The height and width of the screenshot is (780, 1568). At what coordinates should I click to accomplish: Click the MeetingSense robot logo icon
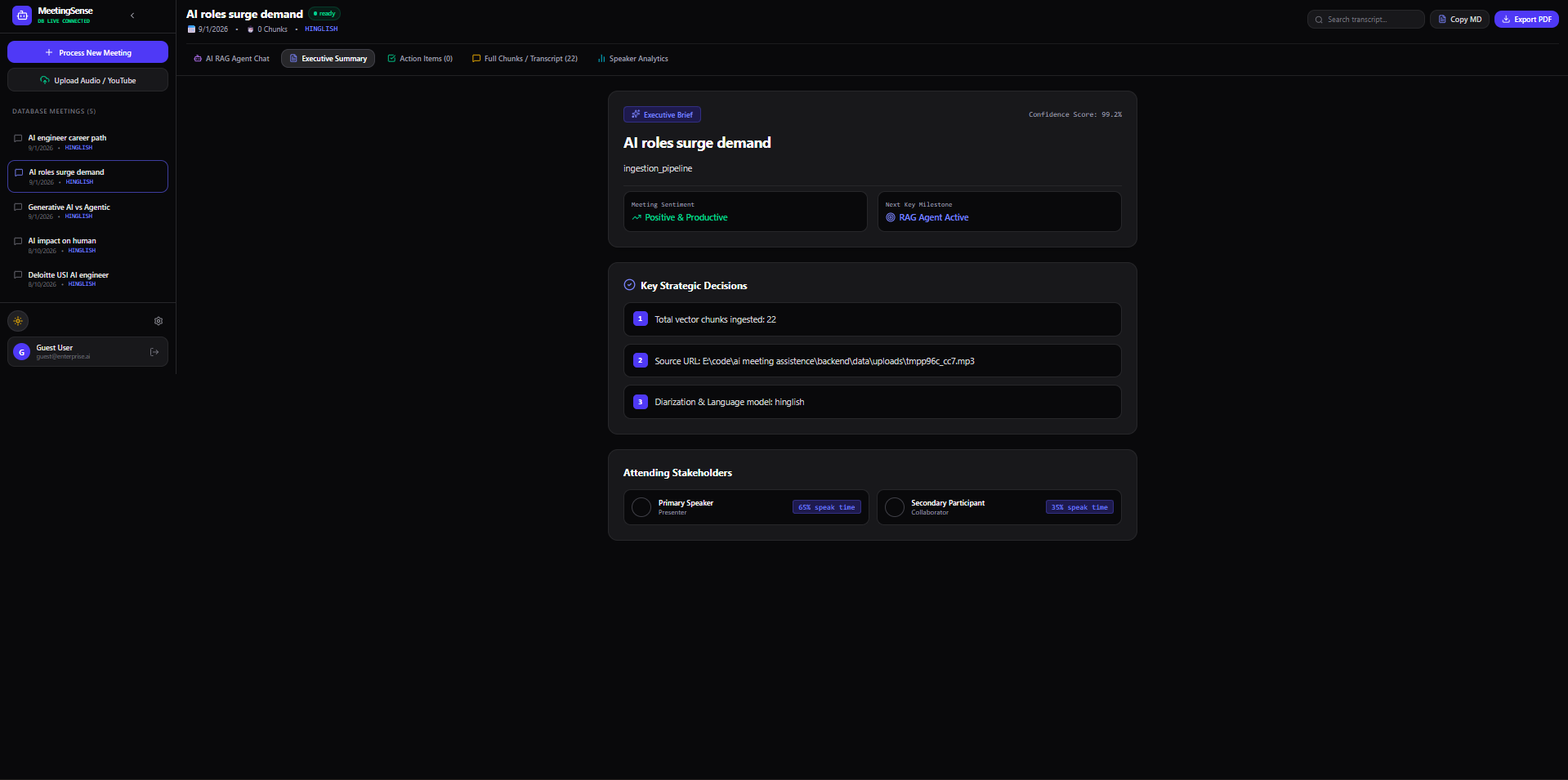point(22,15)
